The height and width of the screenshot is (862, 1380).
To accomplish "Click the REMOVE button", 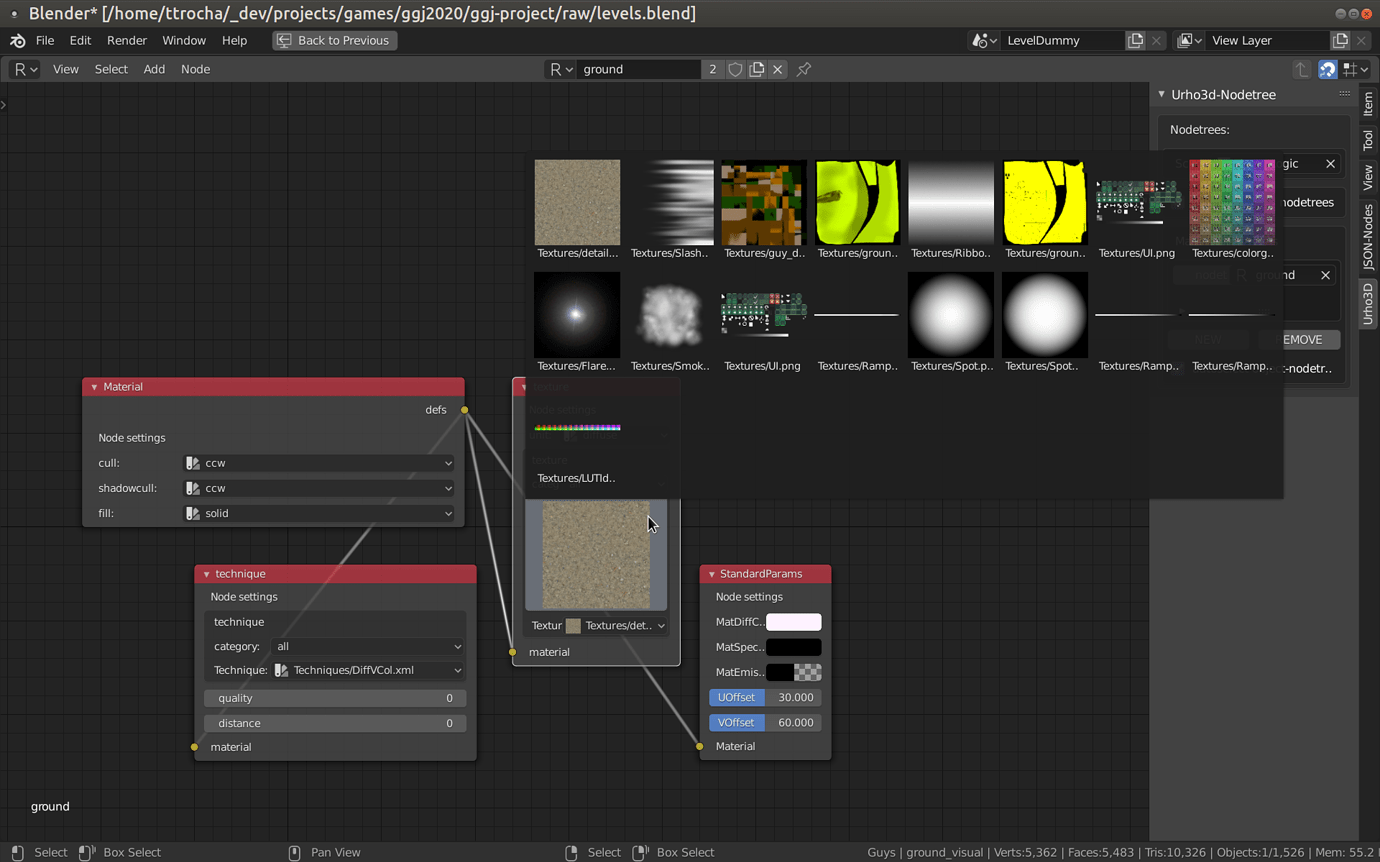I will click(1299, 340).
